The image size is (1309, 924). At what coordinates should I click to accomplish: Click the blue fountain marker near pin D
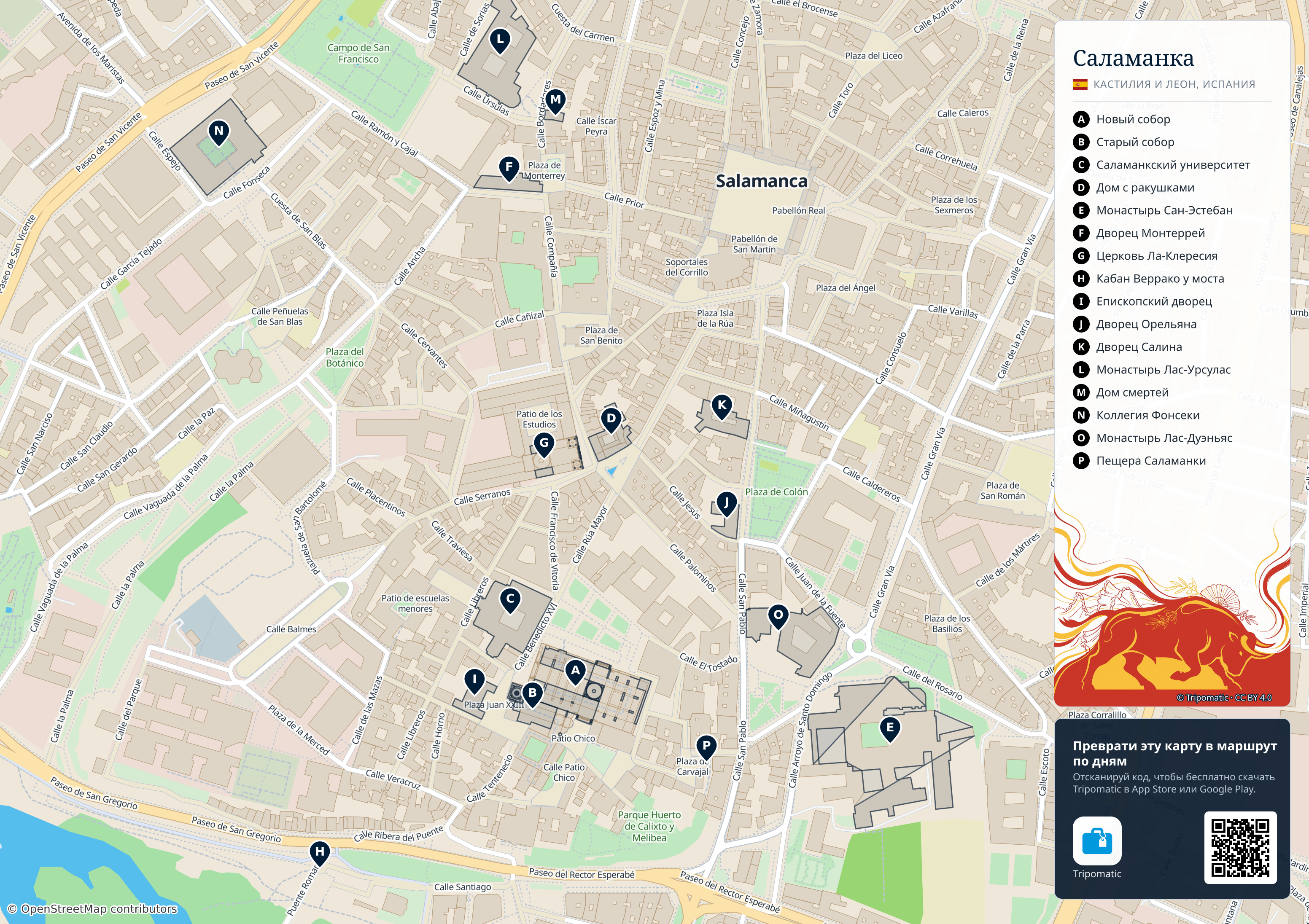click(612, 471)
